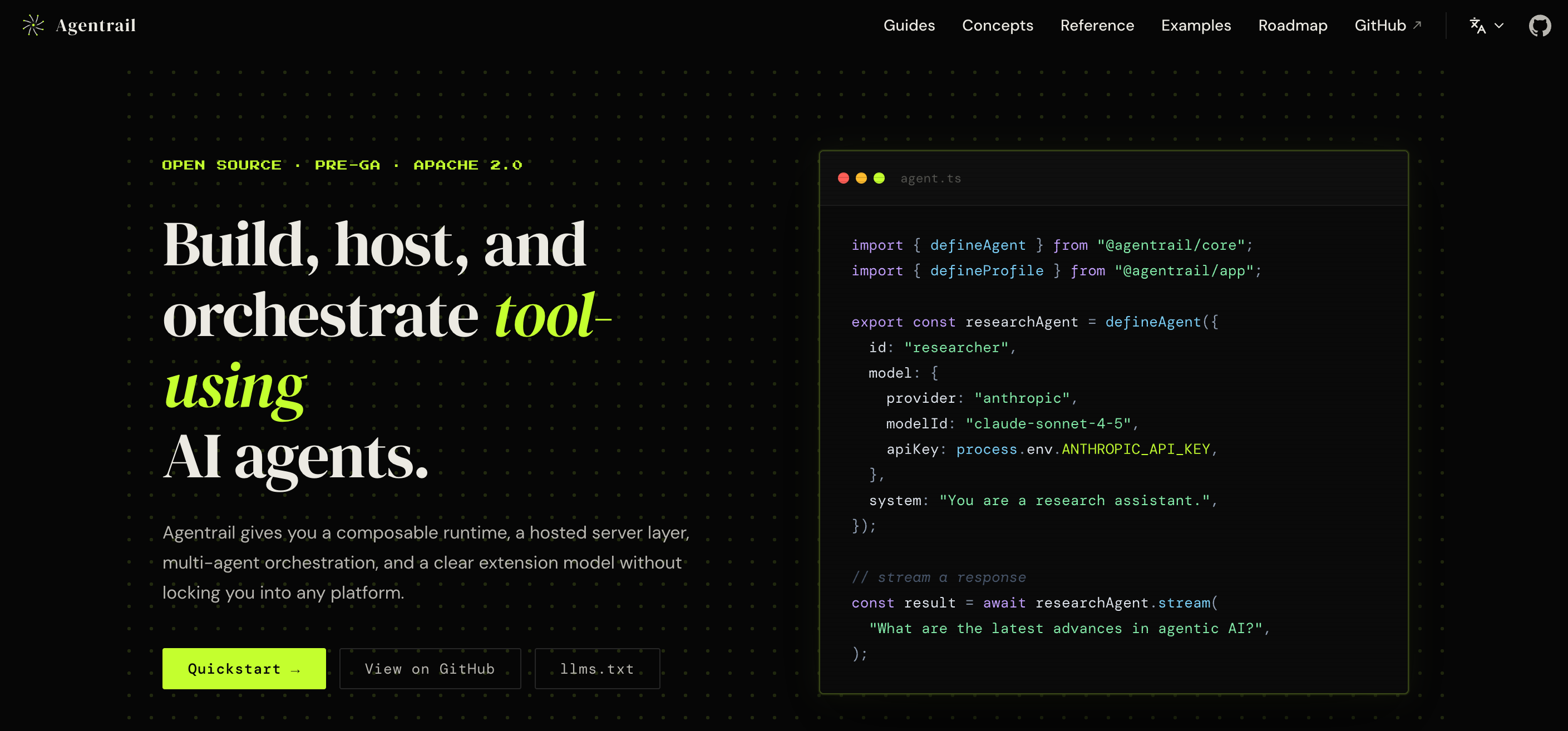
Task: Open the Roadmap page
Action: [1292, 26]
